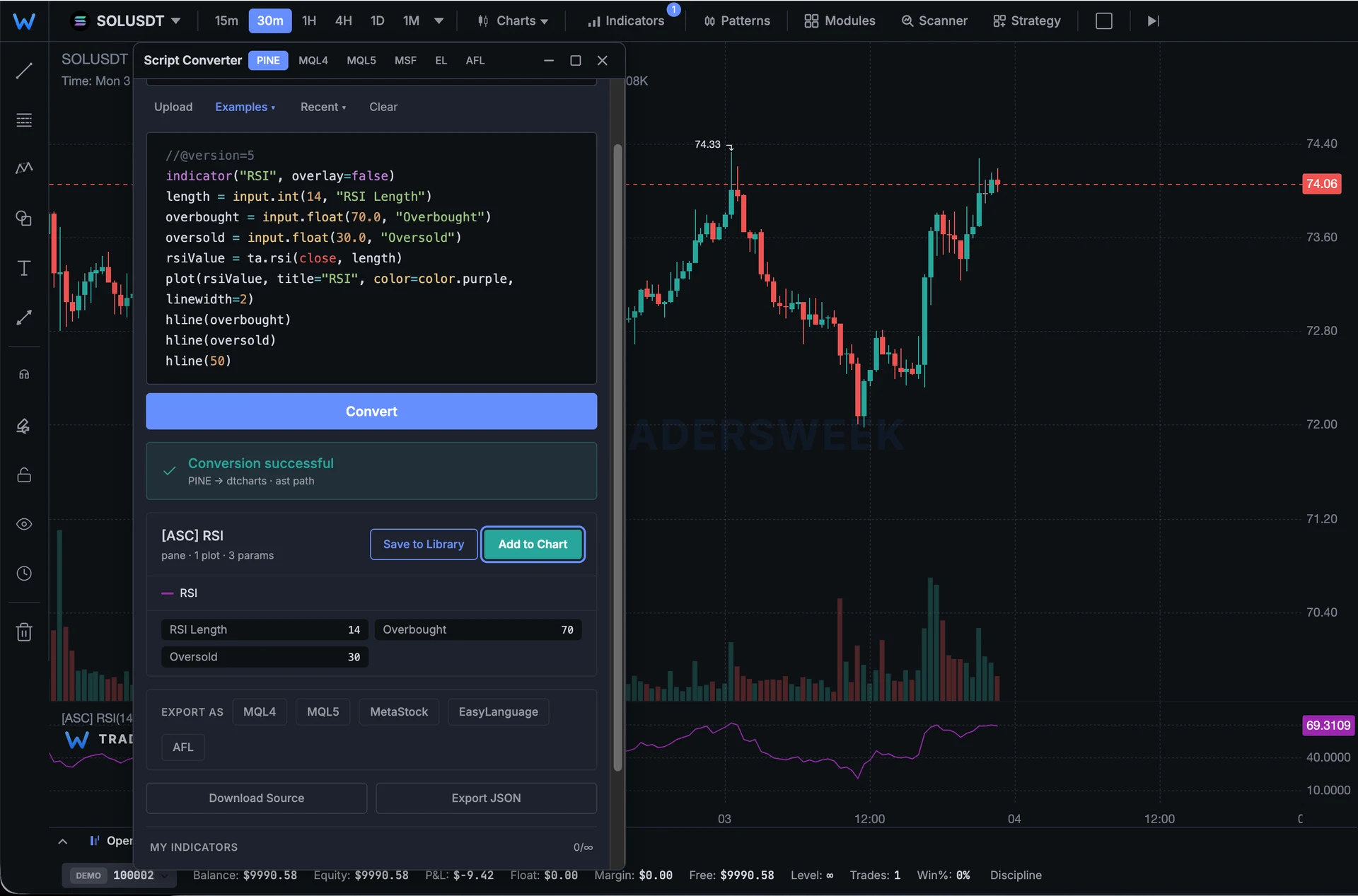Switch to the 1H timeframe
Image resolution: width=1358 pixels, height=896 pixels.
[309, 21]
